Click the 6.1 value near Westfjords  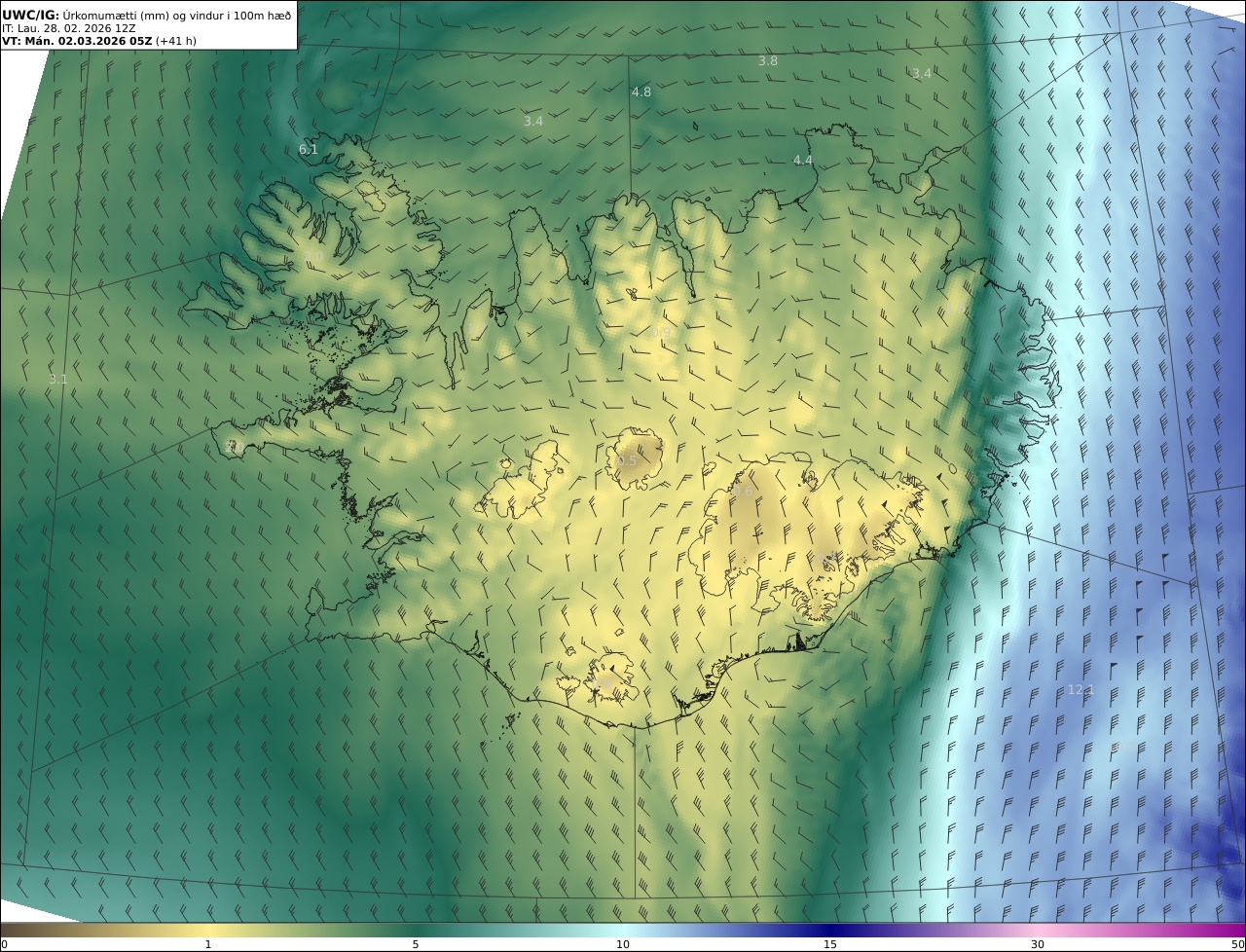pyautogui.click(x=309, y=149)
